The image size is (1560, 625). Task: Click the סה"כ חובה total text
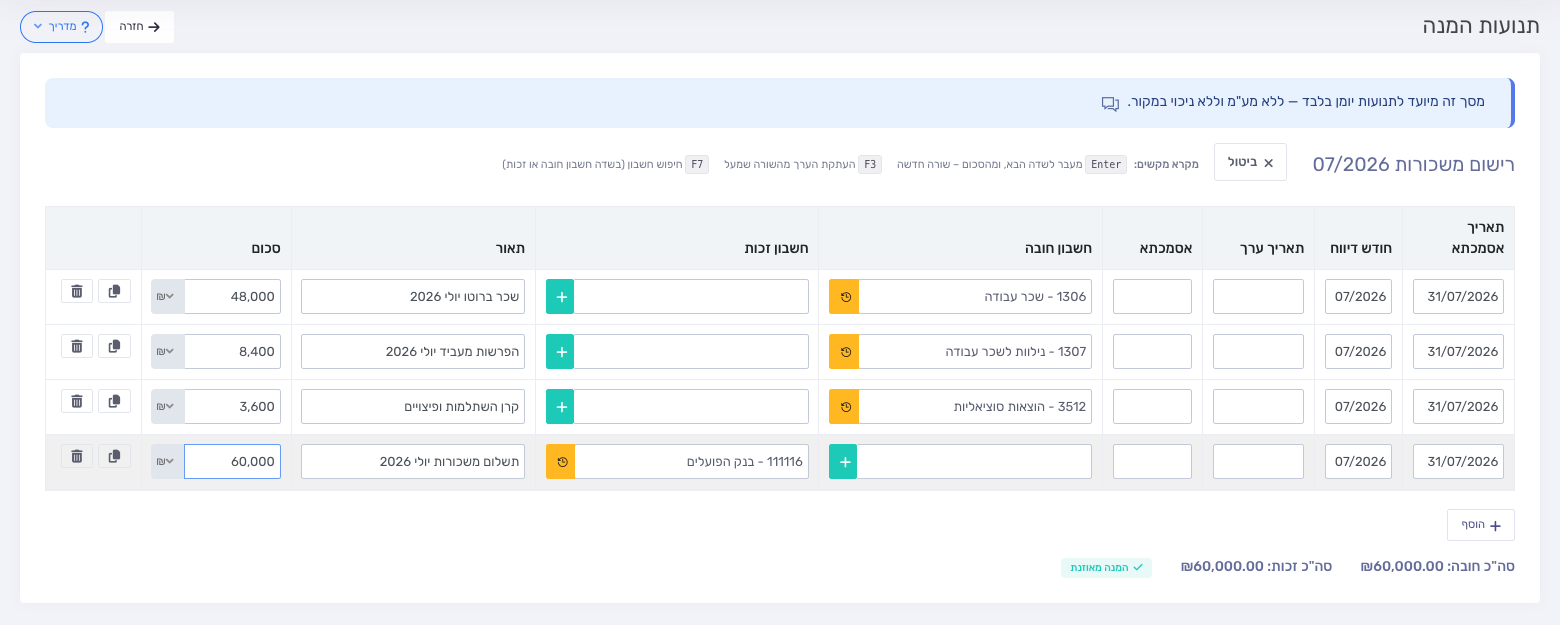pos(1438,566)
